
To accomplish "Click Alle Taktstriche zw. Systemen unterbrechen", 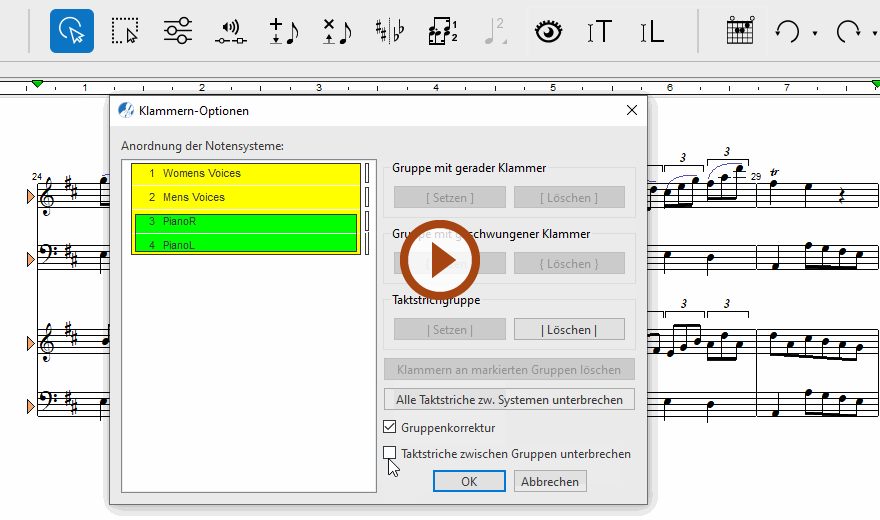I will [509, 399].
